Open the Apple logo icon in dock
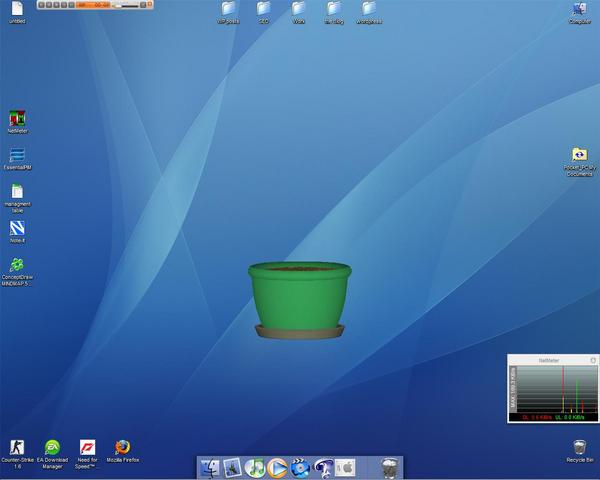Image resolution: width=600 pixels, height=480 pixels. pyautogui.click(x=345, y=467)
